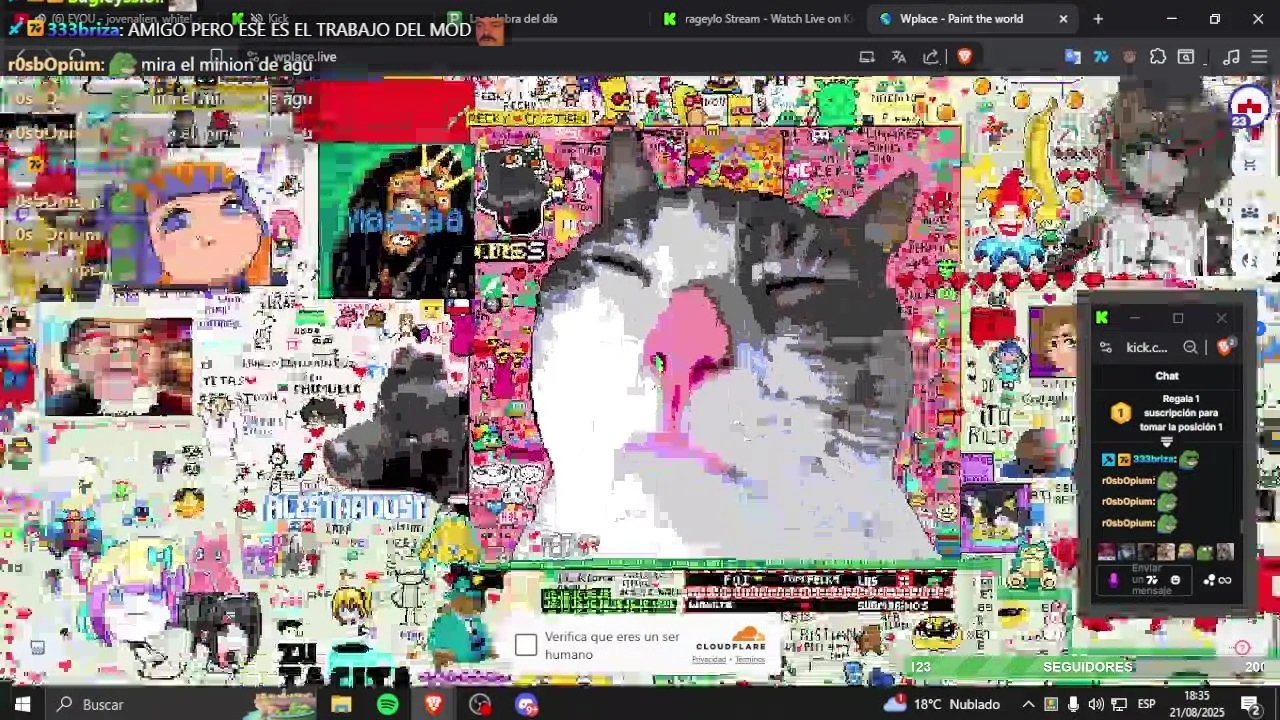
Task: Show hidden system tray icons
Action: tap(1027, 704)
